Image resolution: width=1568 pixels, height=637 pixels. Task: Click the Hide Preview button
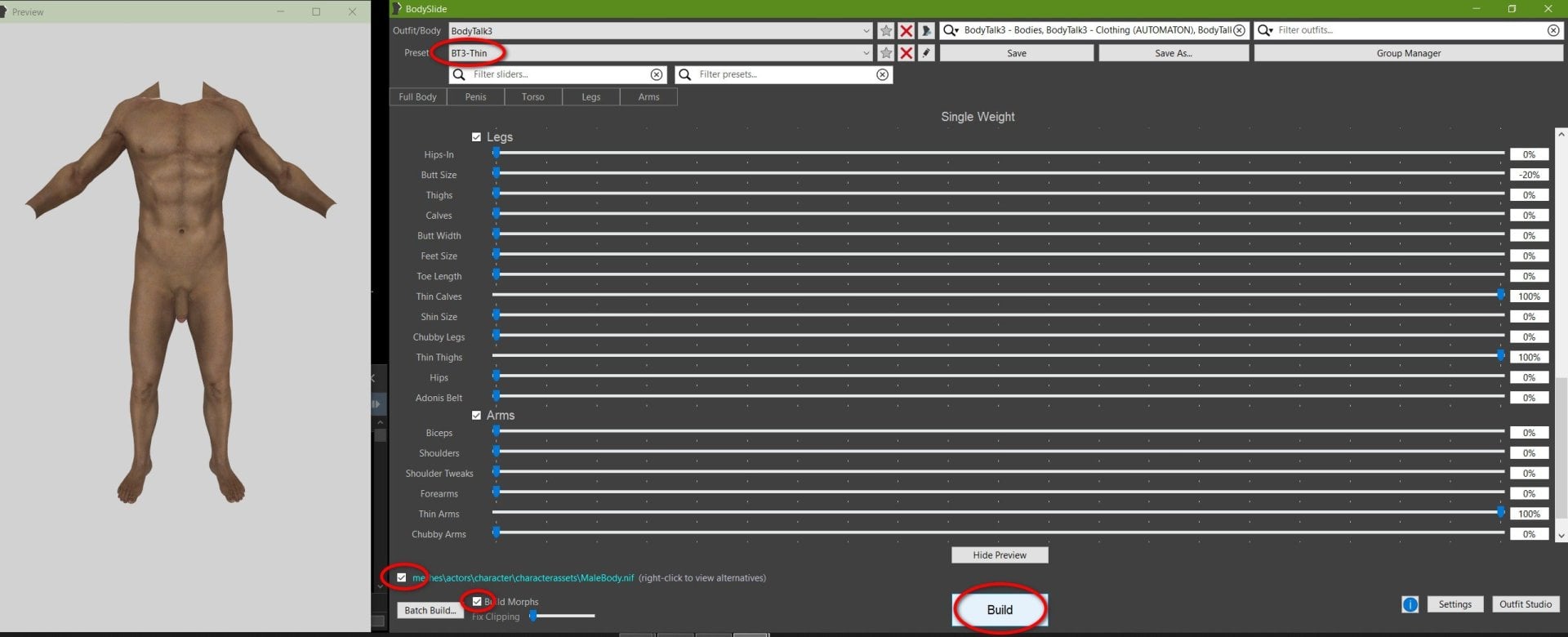click(x=1000, y=555)
